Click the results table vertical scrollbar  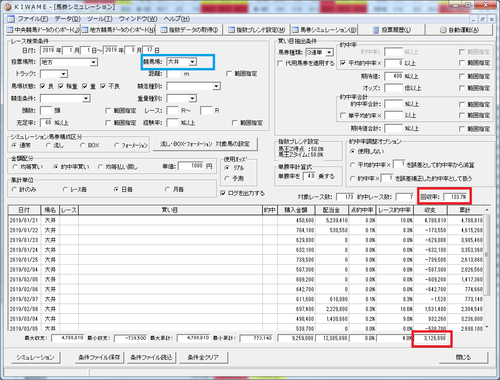point(487,269)
